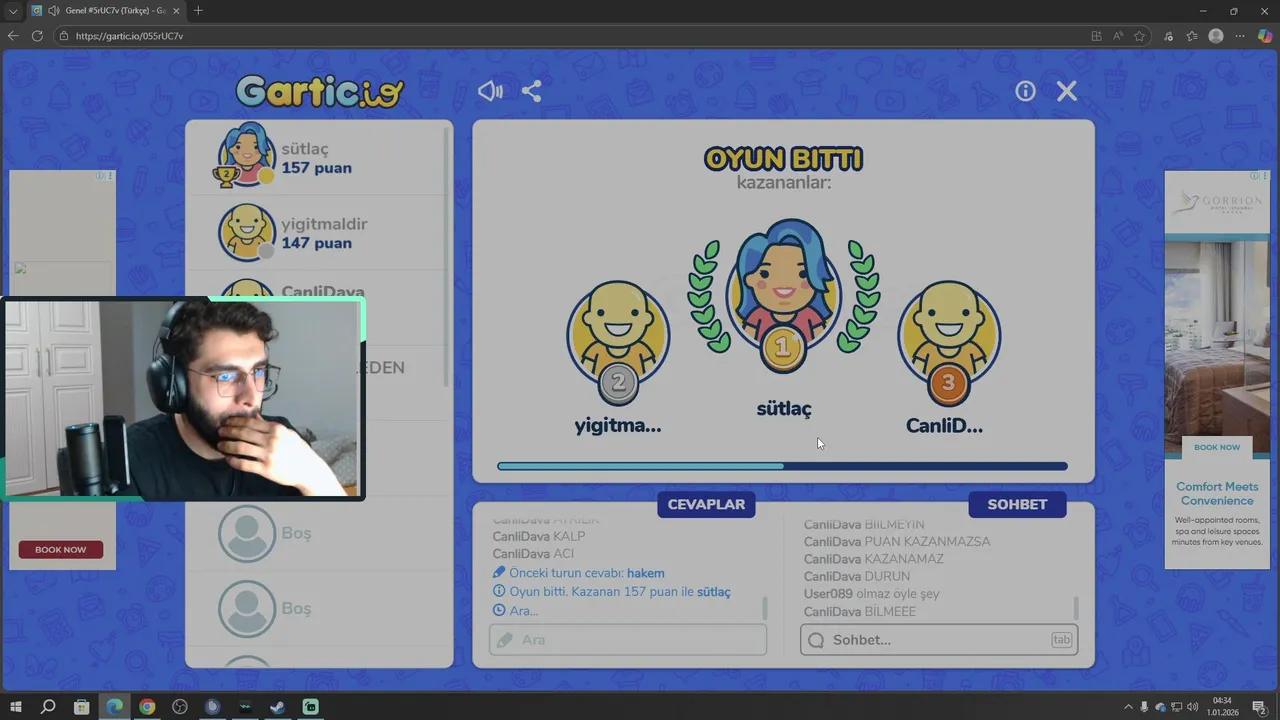Open the SOHBET tab
The width and height of the screenshot is (1280, 720).
coord(1017,504)
